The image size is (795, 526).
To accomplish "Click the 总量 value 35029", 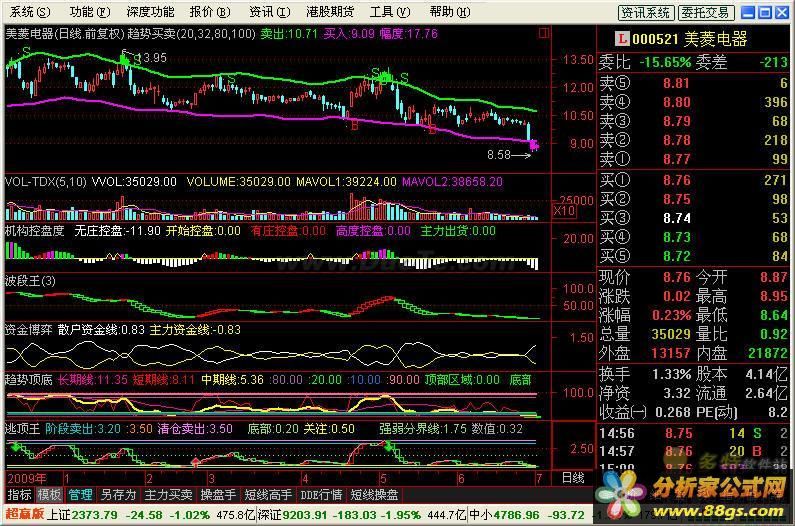I will (x=671, y=334).
